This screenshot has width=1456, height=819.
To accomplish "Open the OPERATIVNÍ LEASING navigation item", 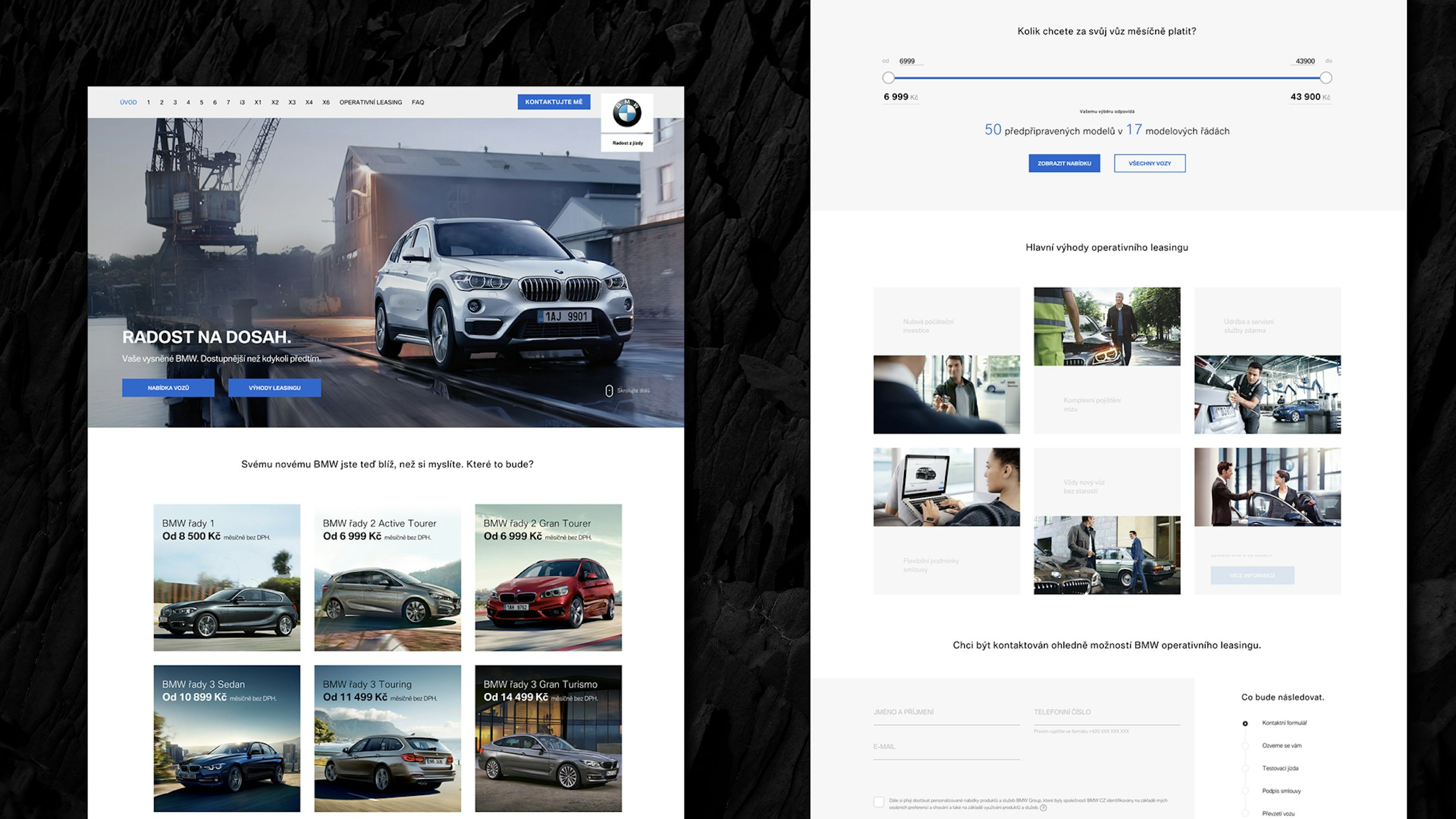I will point(371,102).
